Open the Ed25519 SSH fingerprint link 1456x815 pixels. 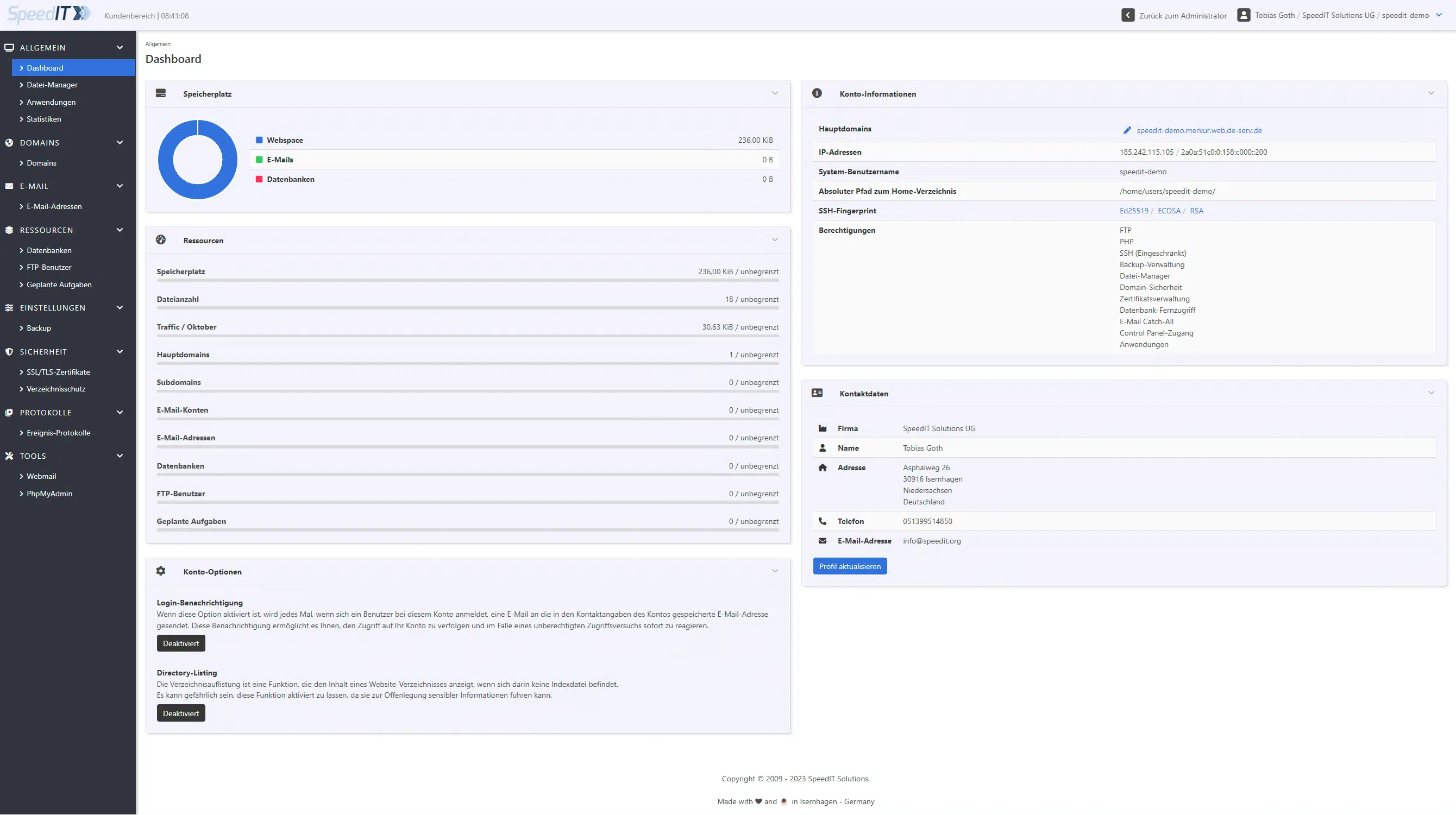[x=1134, y=211]
